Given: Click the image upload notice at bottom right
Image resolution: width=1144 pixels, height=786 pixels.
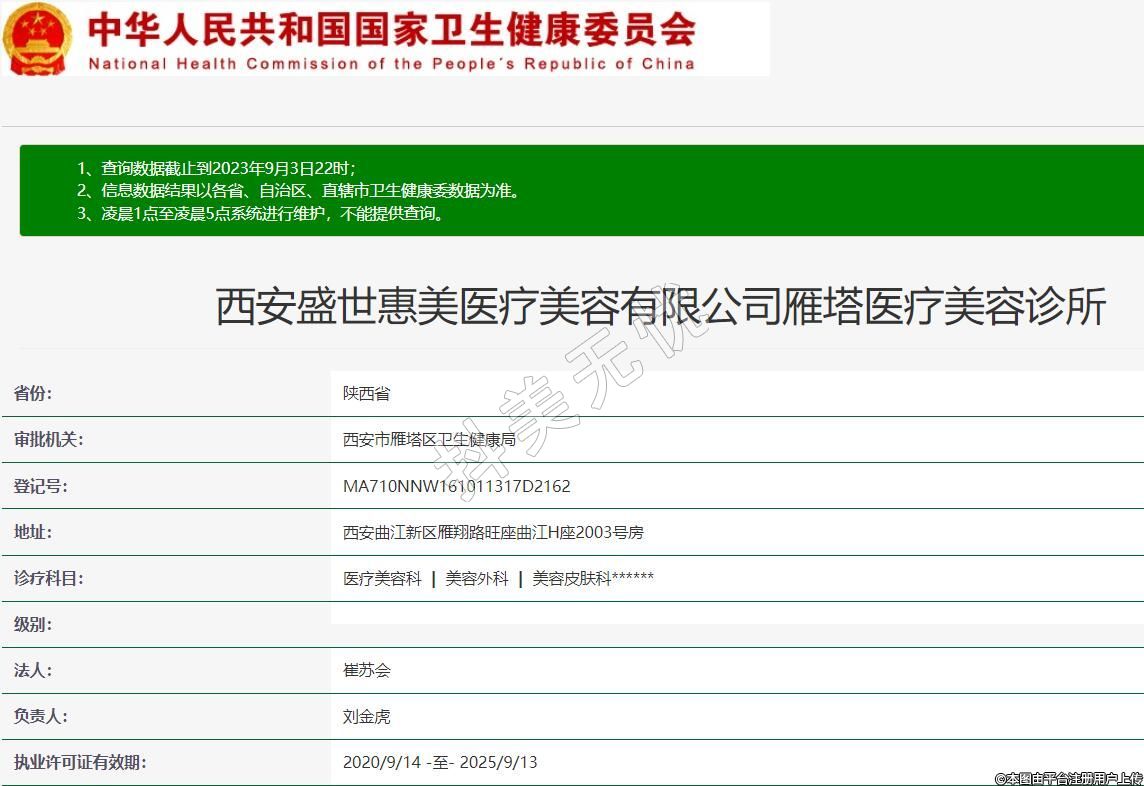Looking at the screenshot, I should tap(1068, 778).
